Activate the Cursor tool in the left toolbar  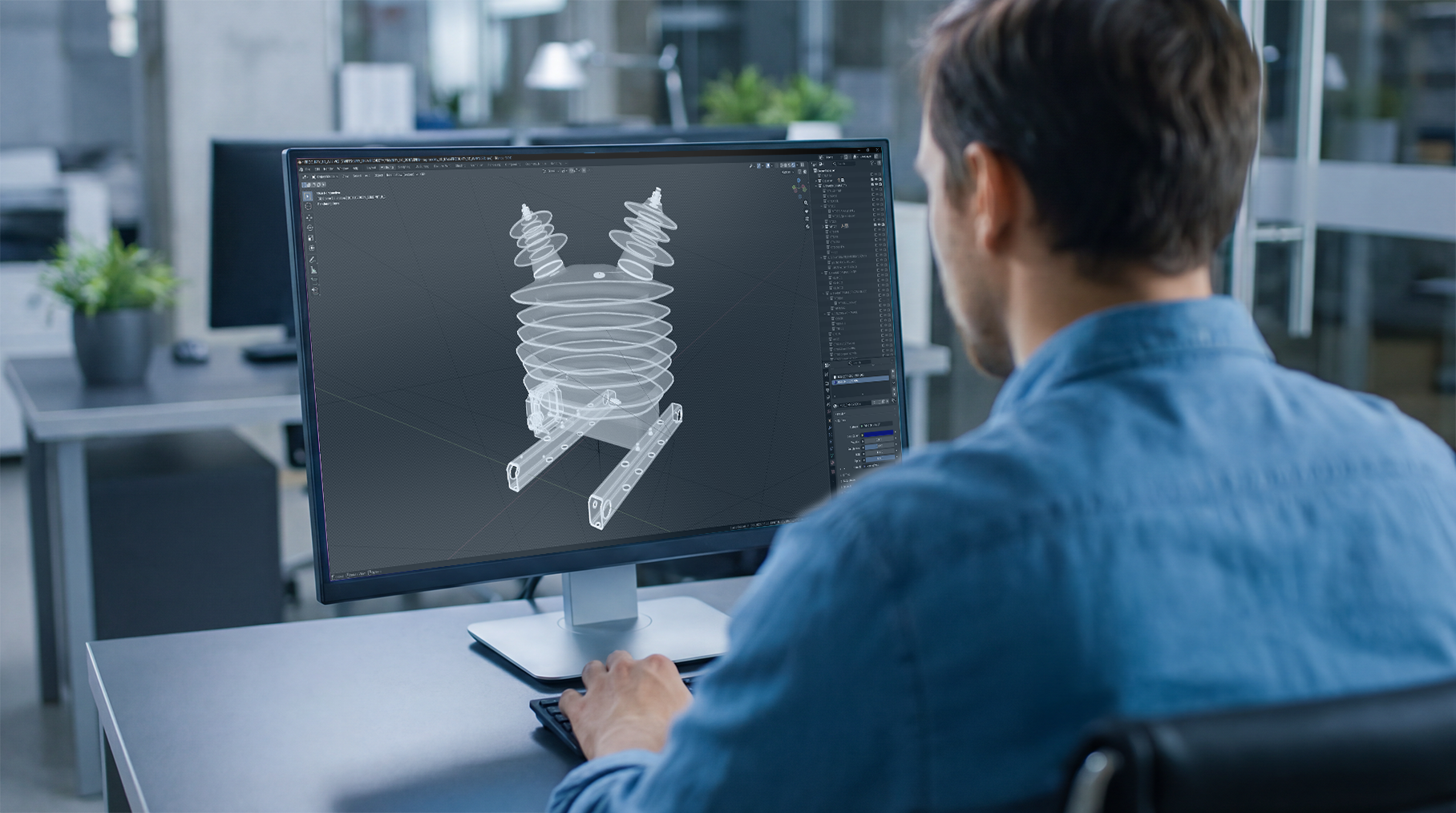click(309, 206)
